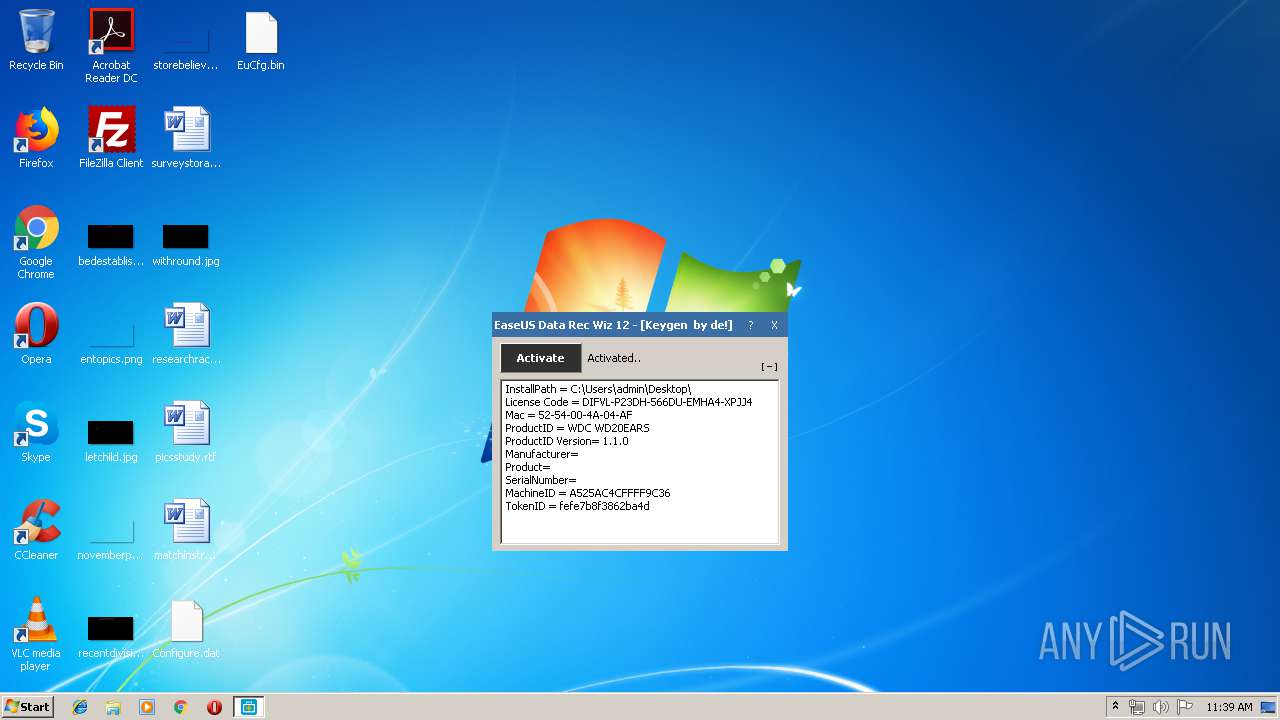Open the Action Center flag icon
Image resolution: width=1280 pixels, height=720 pixels.
(x=1185, y=707)
